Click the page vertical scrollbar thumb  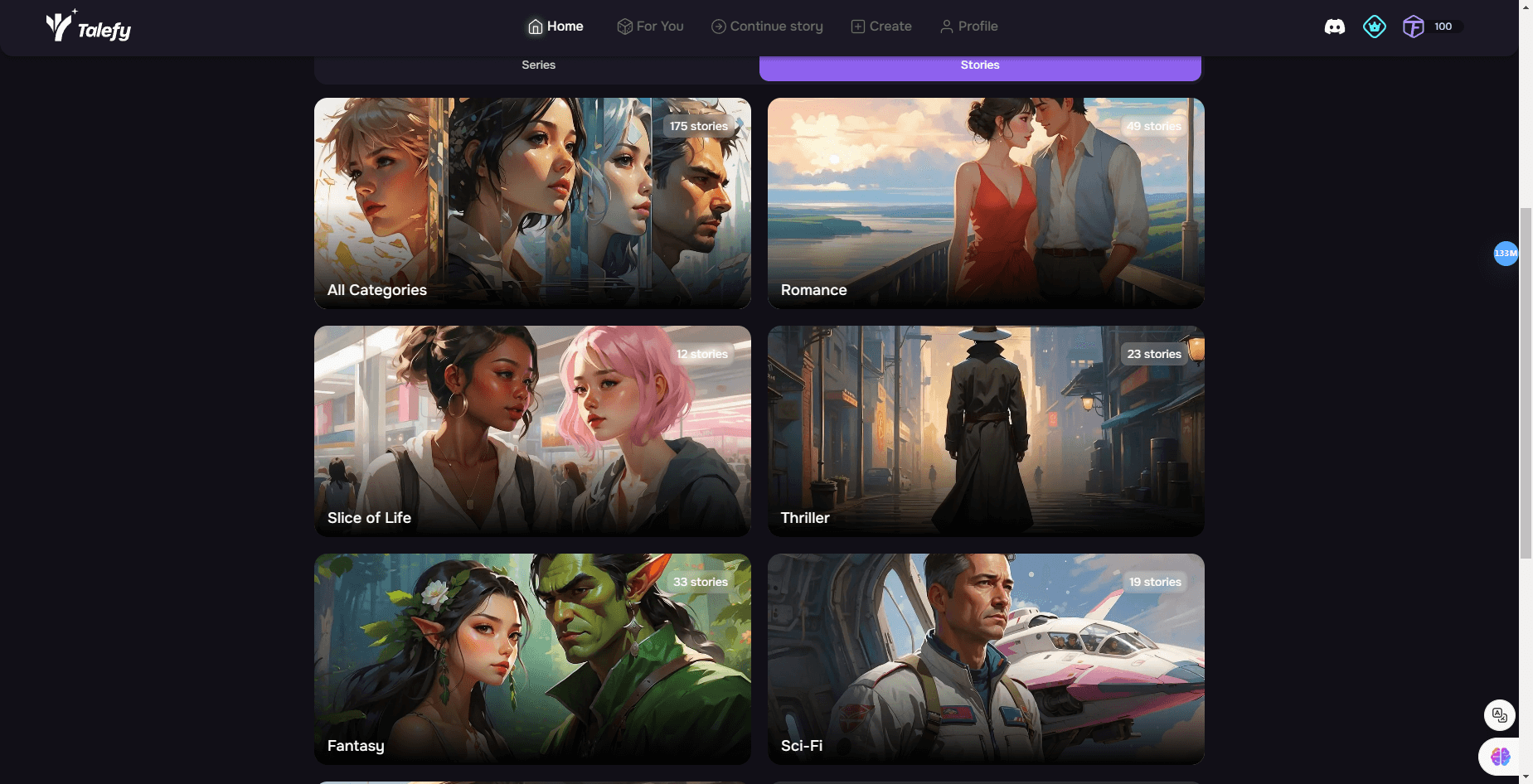coord(1525,381)
